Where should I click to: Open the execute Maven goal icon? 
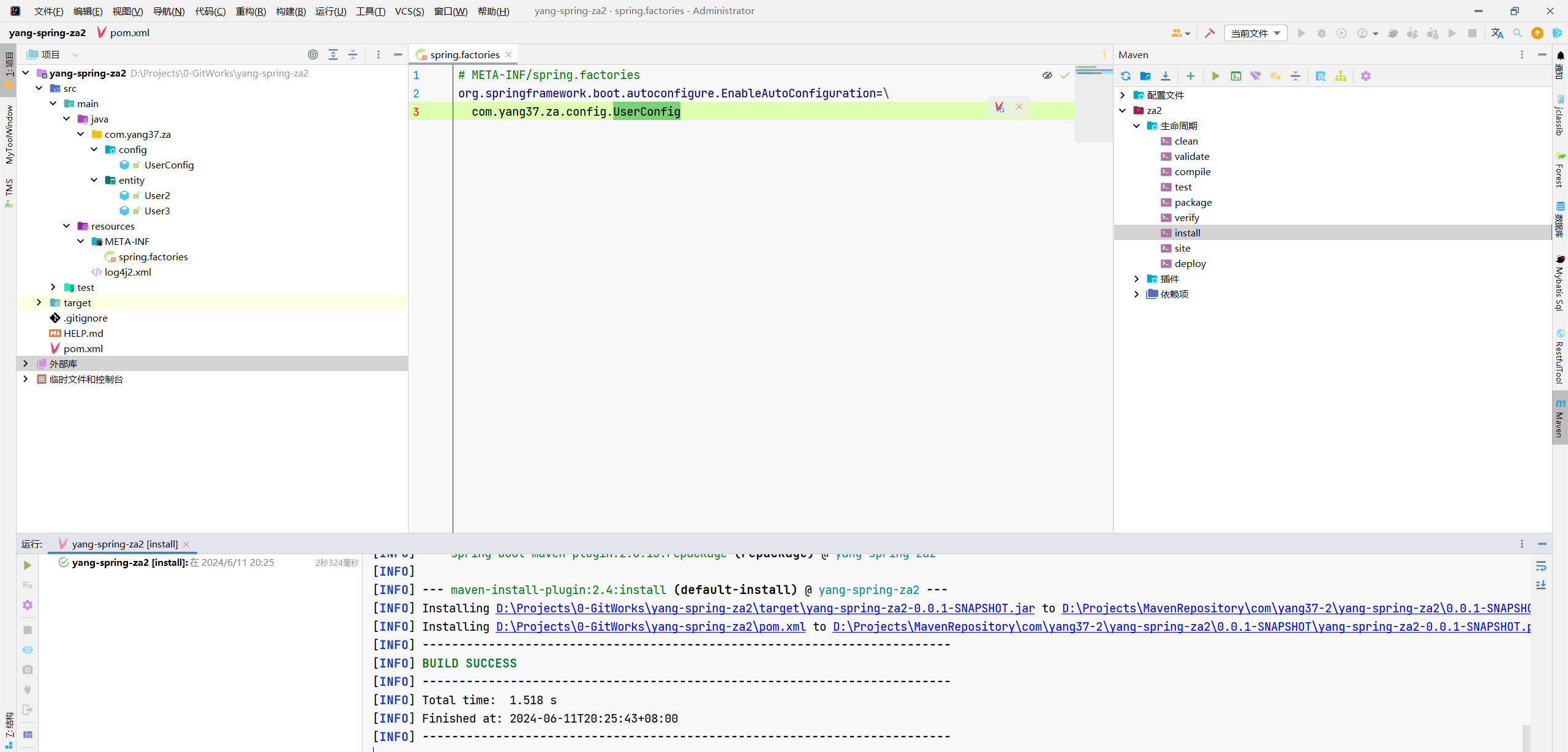point(1236,76)
